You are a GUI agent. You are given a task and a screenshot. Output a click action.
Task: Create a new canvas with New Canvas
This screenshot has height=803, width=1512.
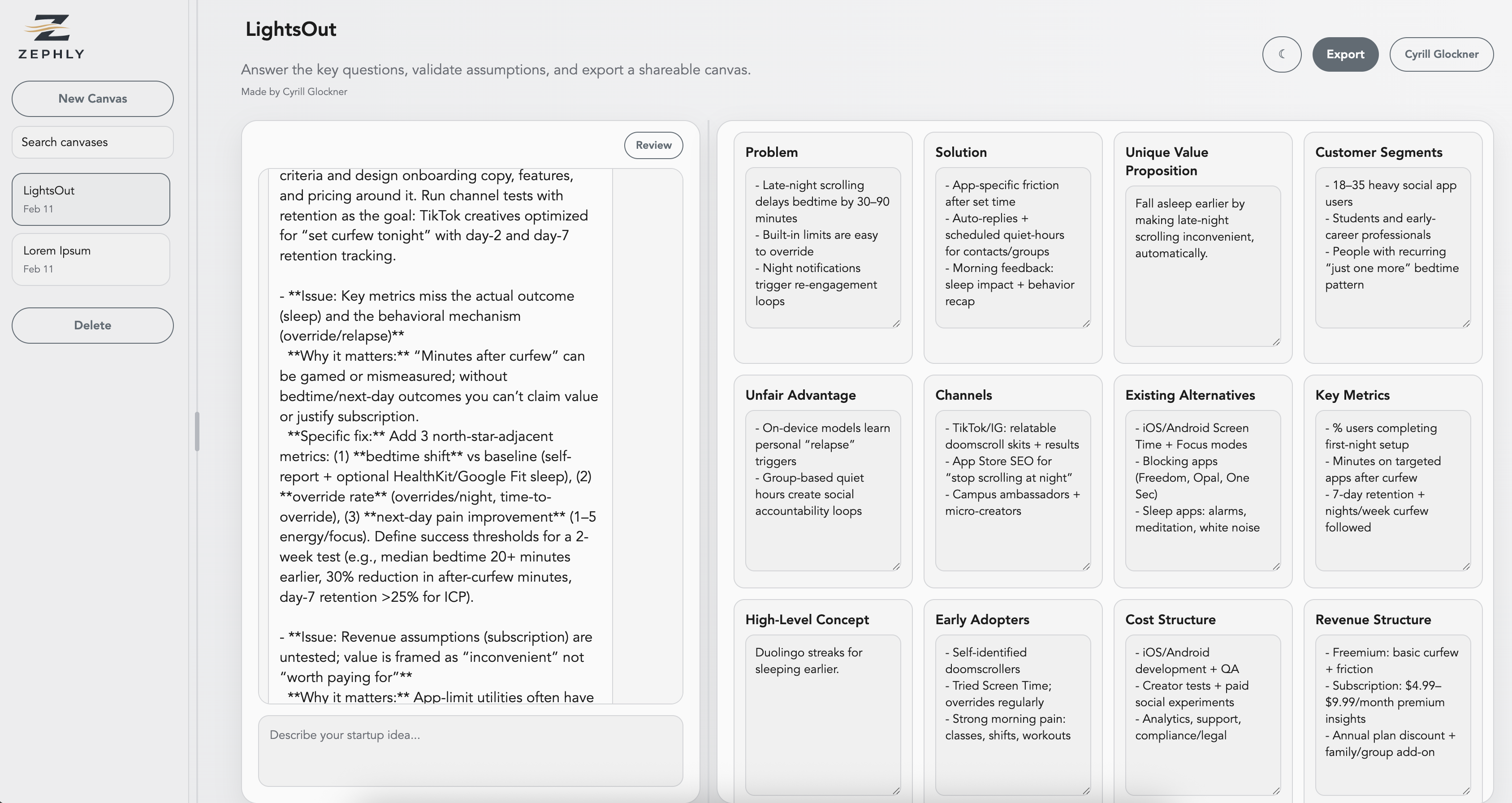(x=92, y=99)
